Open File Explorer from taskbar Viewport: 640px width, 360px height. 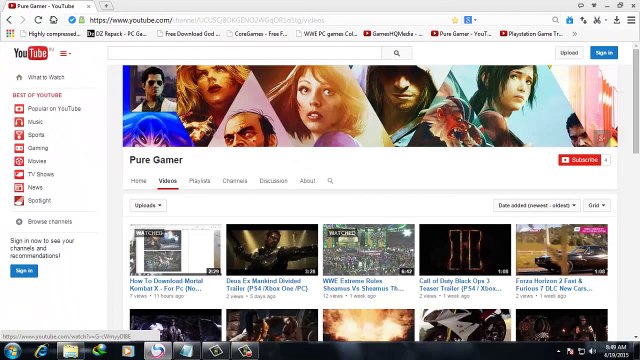[x=70, y=351]
